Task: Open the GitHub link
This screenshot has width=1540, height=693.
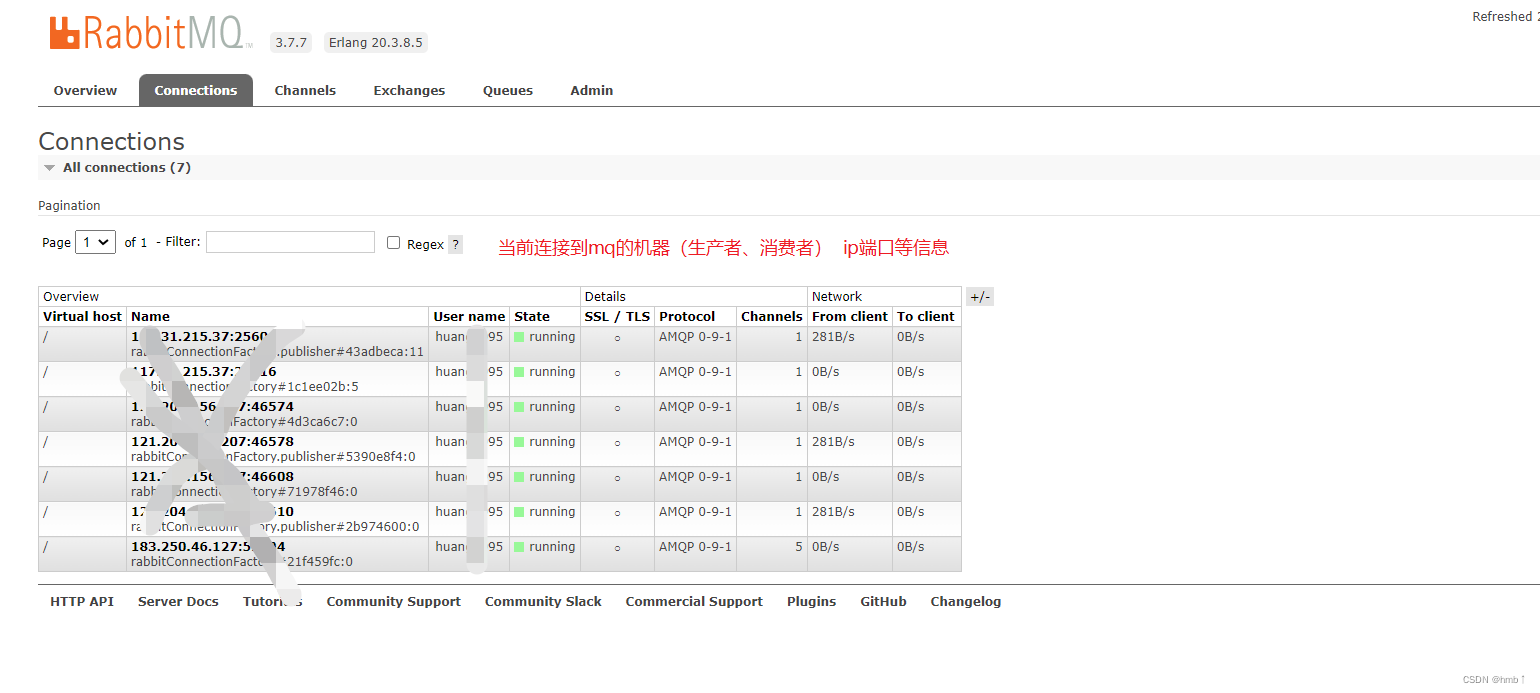Action: [883, 601]
